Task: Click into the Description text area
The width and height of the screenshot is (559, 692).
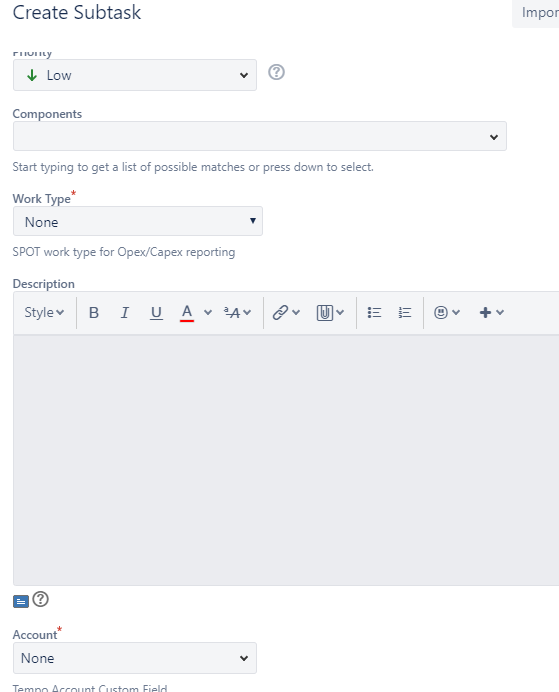Action: (286, 460)
